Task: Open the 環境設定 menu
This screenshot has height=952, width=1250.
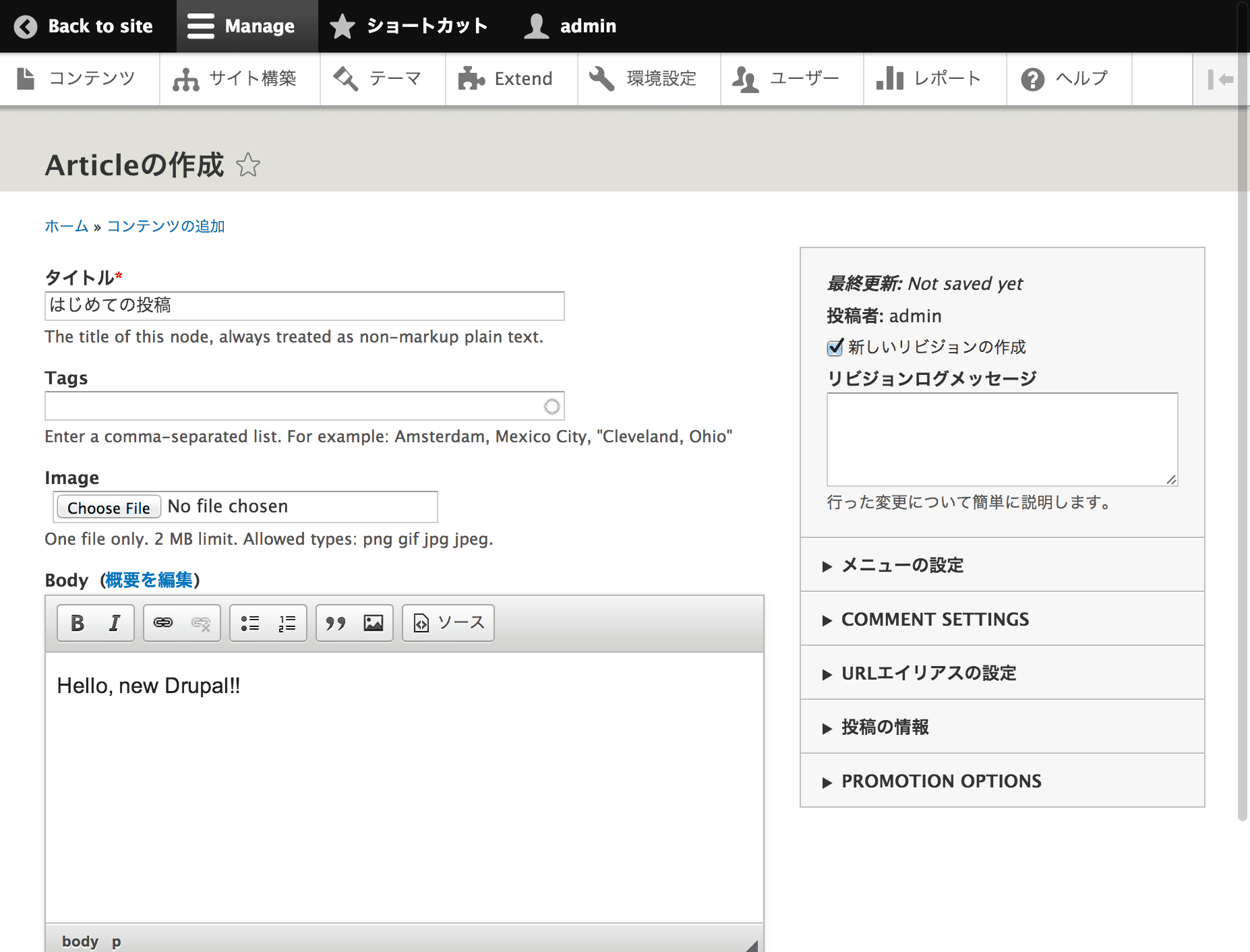Action: (x=649, y=79)
